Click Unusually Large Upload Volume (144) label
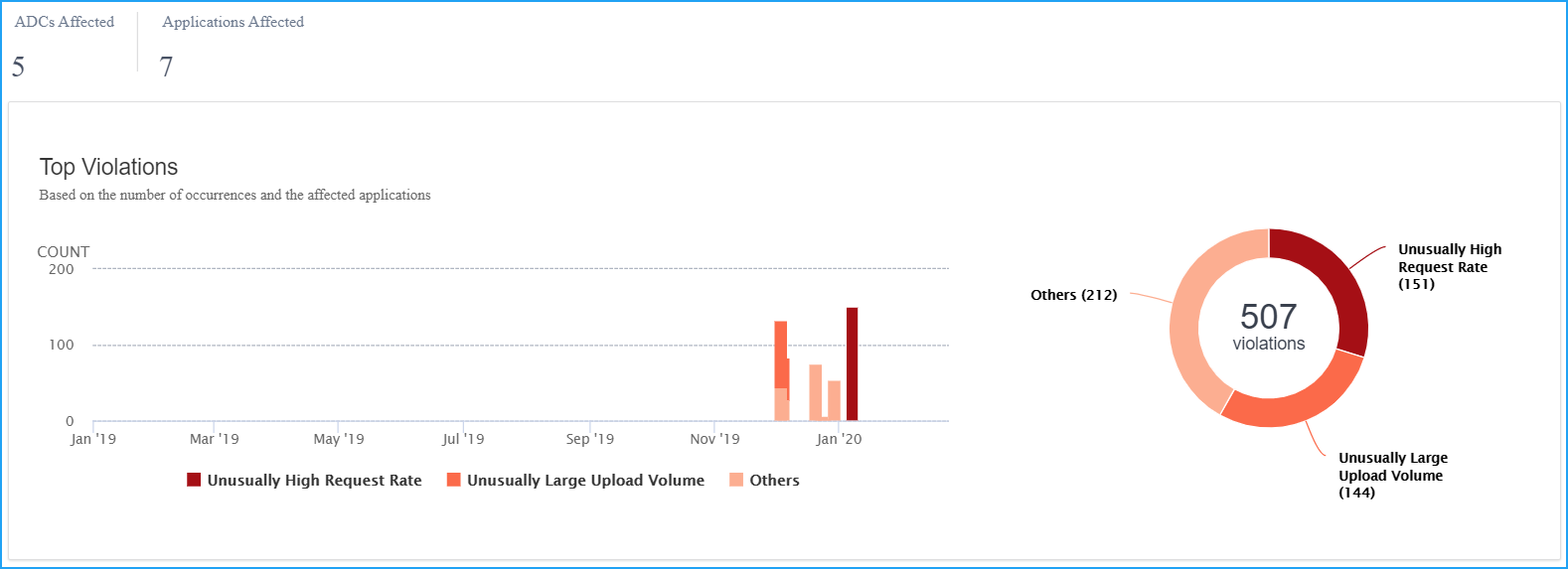 click(1393, 475)
